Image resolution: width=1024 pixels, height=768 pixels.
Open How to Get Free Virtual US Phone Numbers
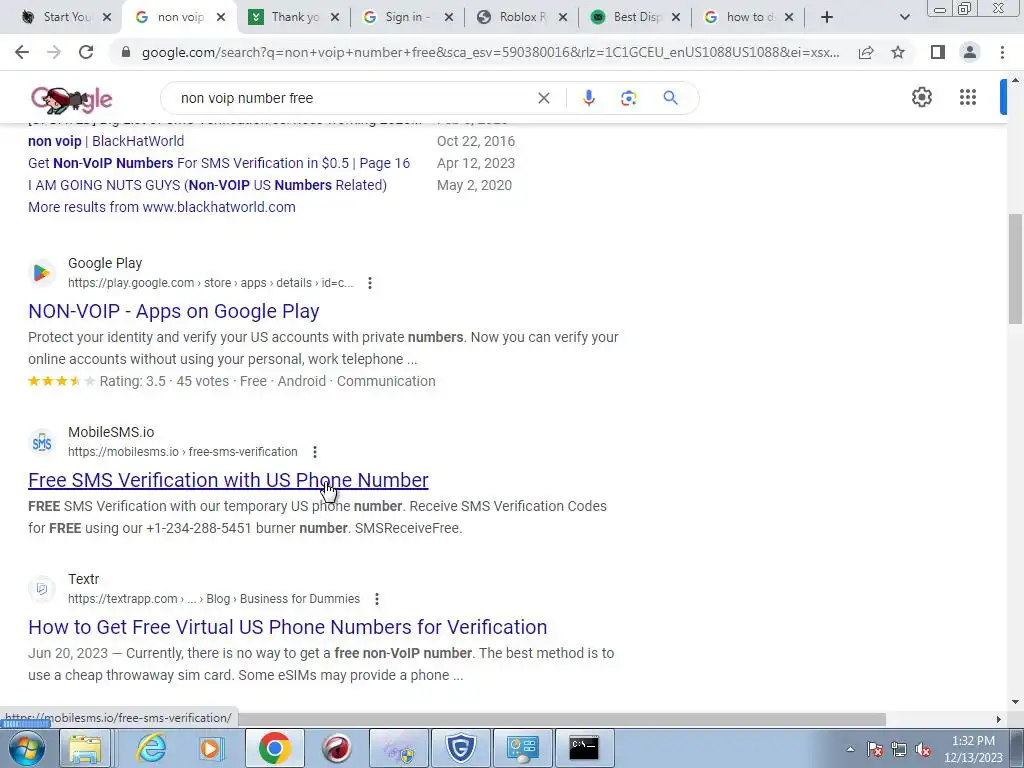[287, 627]
